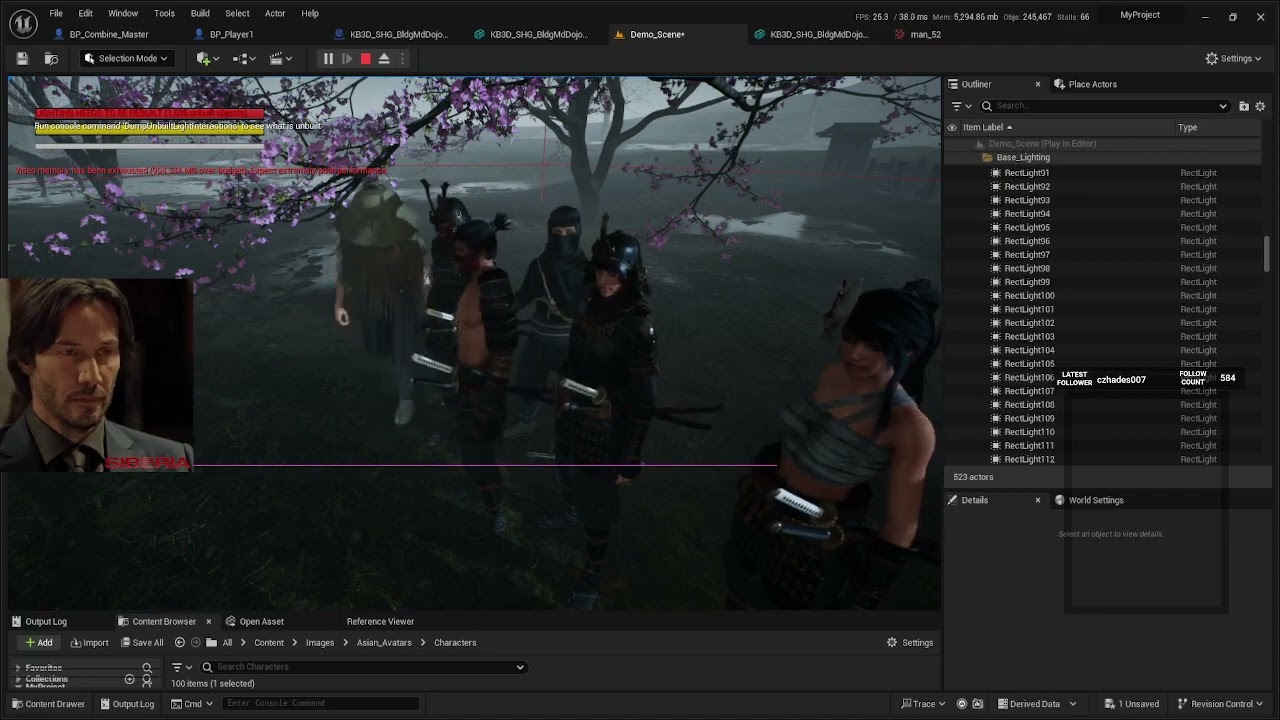Open the Help menu

pos(310,13)
